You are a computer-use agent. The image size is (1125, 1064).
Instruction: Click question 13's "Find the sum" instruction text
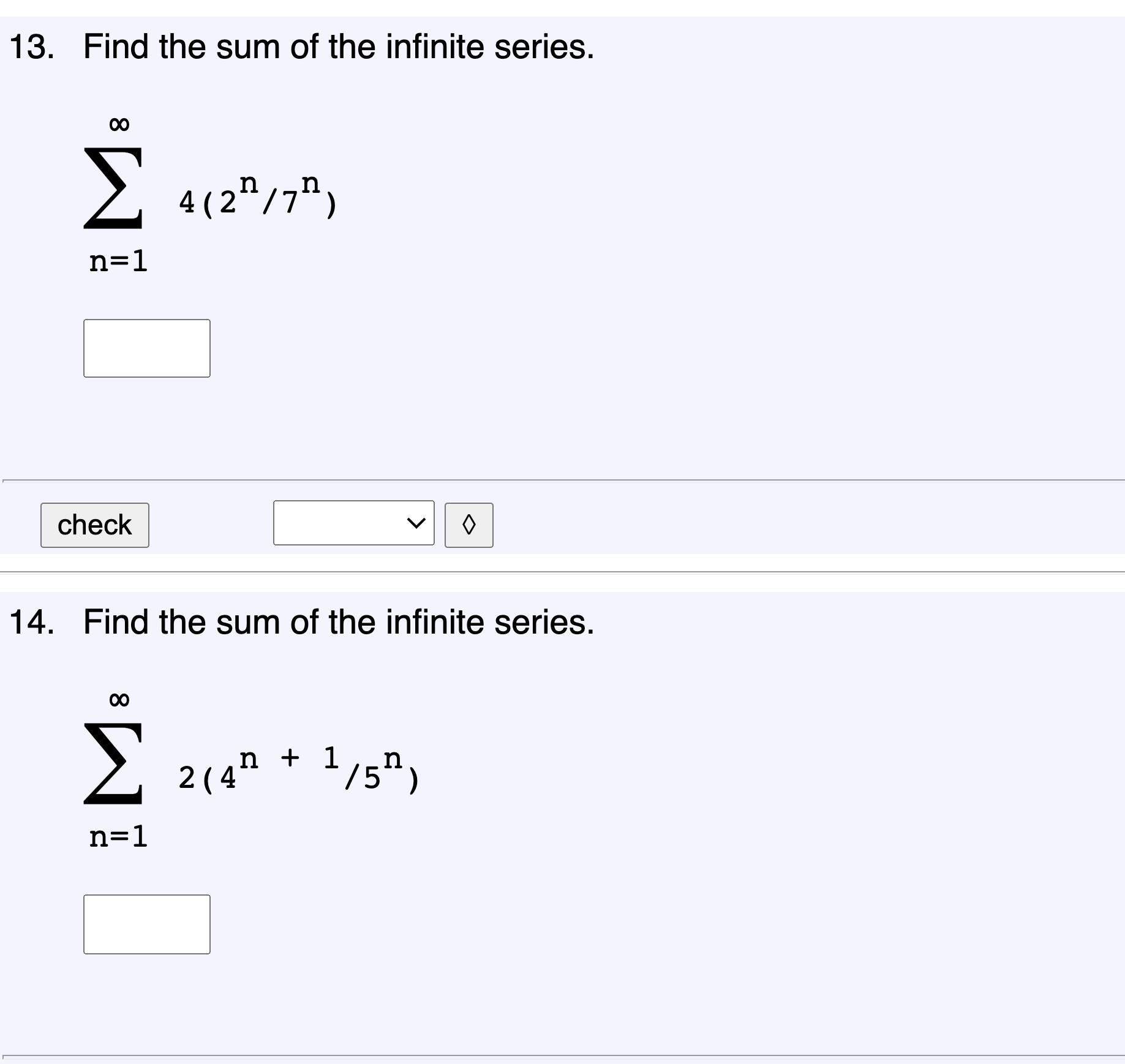(x=338, y=47)
